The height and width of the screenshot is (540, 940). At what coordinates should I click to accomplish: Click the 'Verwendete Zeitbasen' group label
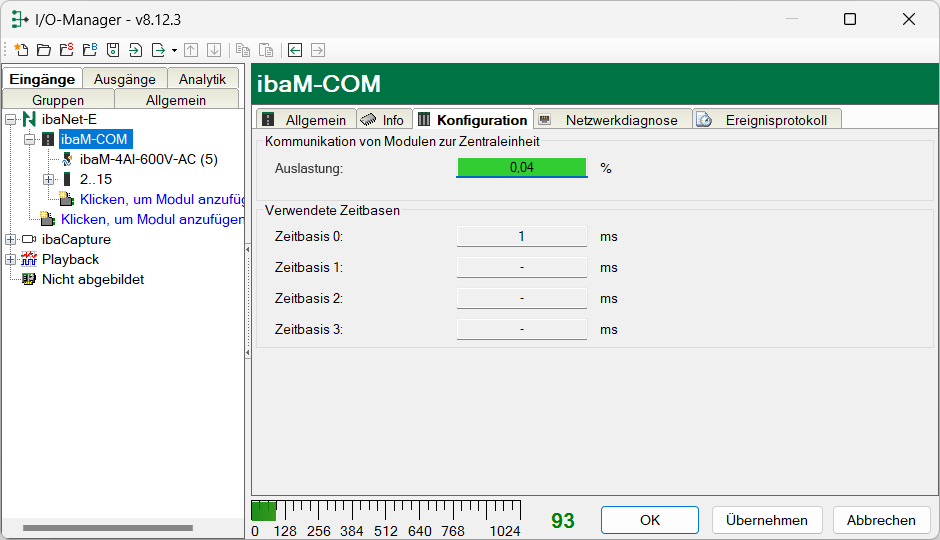pyautogui.click(x=332, y=210)
